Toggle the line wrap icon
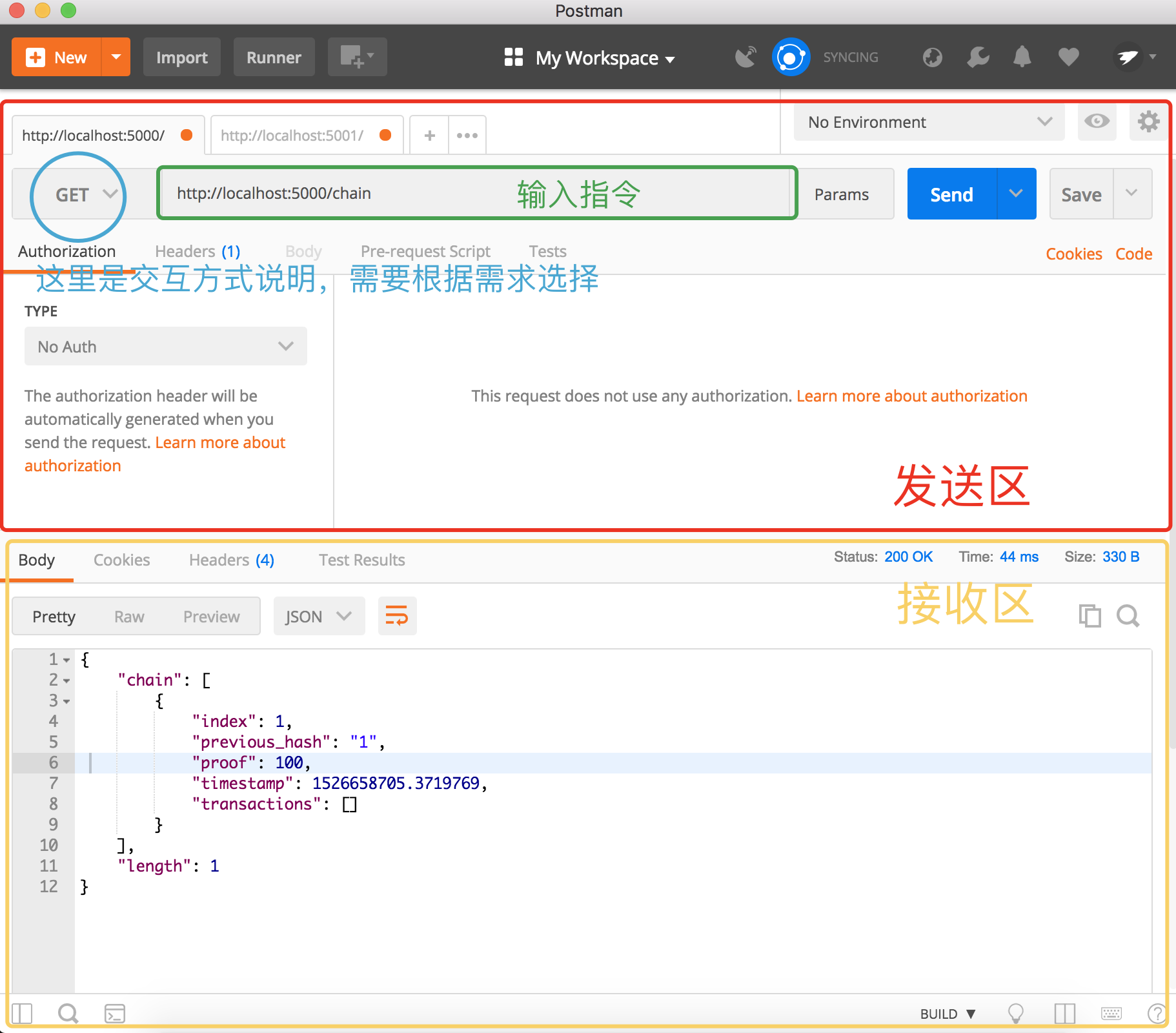 coord(397,617)
